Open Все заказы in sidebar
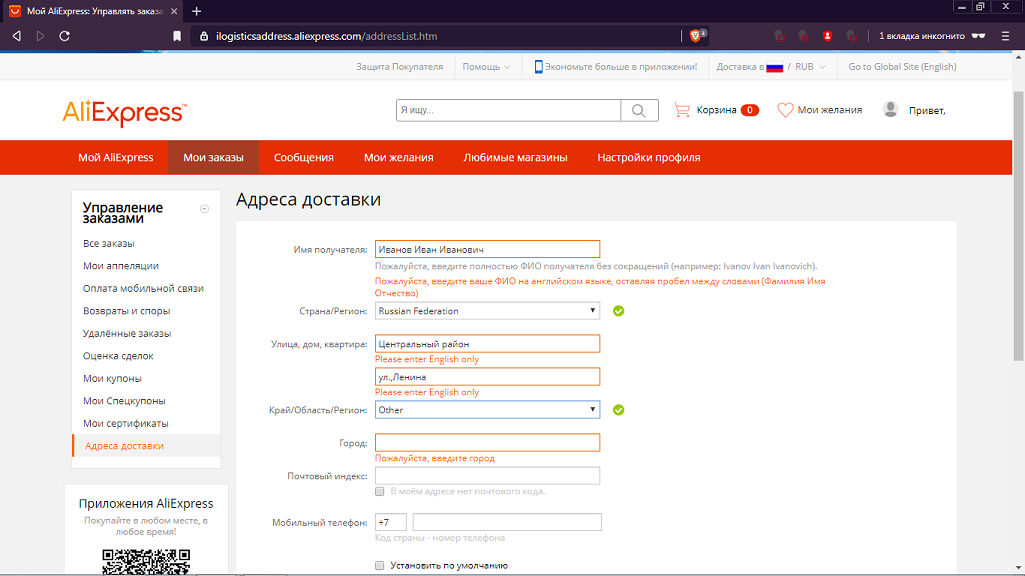 [109, 243]
